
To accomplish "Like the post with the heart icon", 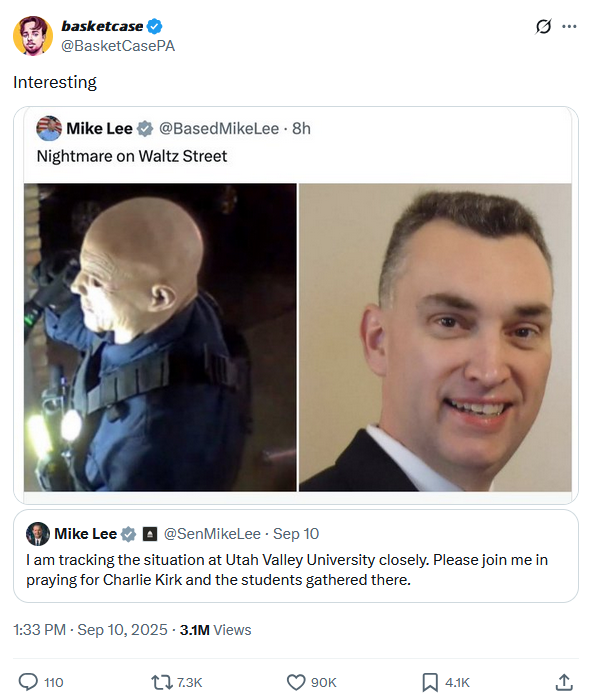I will click(x=296, y=682).
